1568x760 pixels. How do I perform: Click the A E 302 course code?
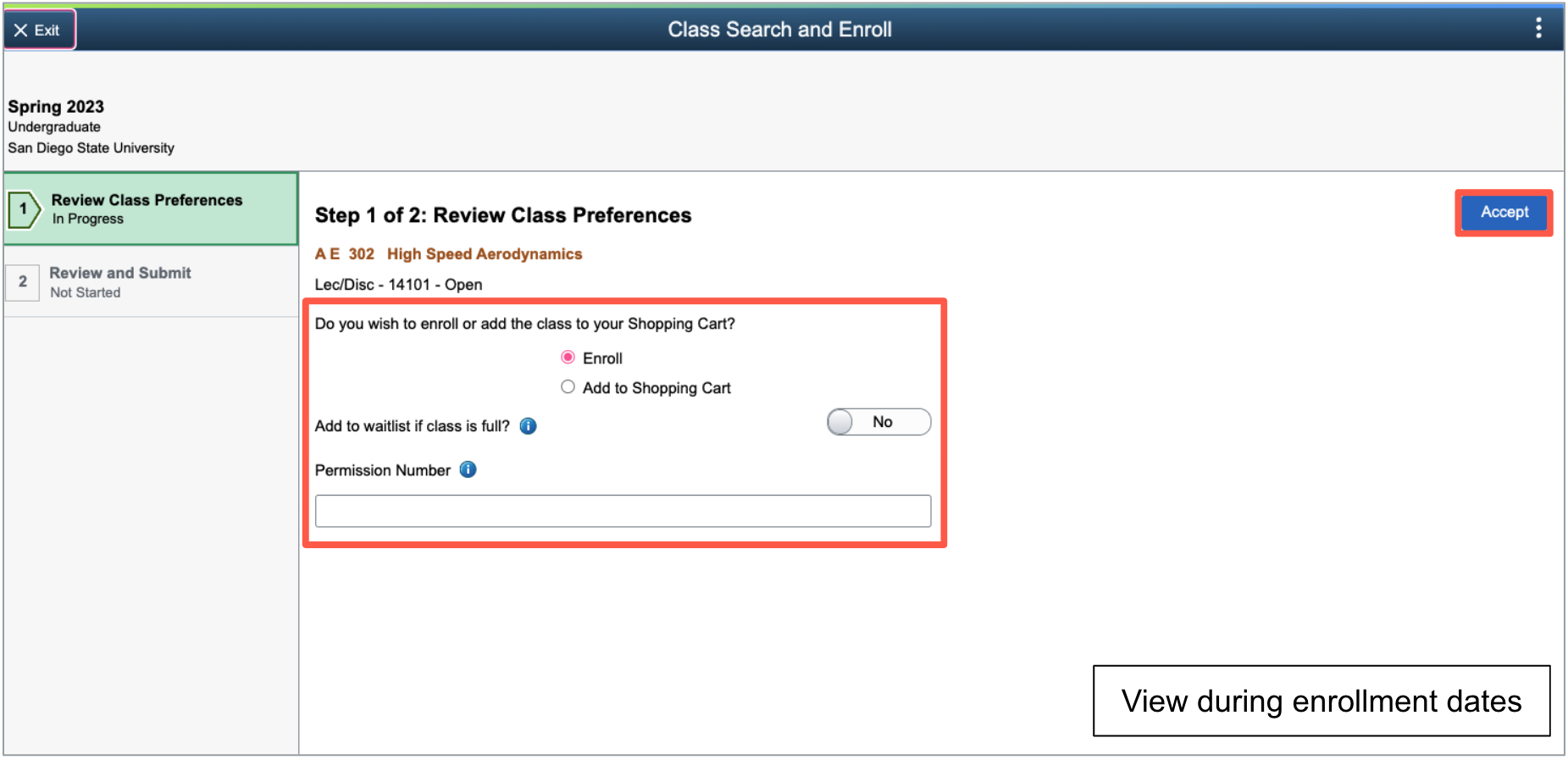pyautogui.click(x=344, y=254)
